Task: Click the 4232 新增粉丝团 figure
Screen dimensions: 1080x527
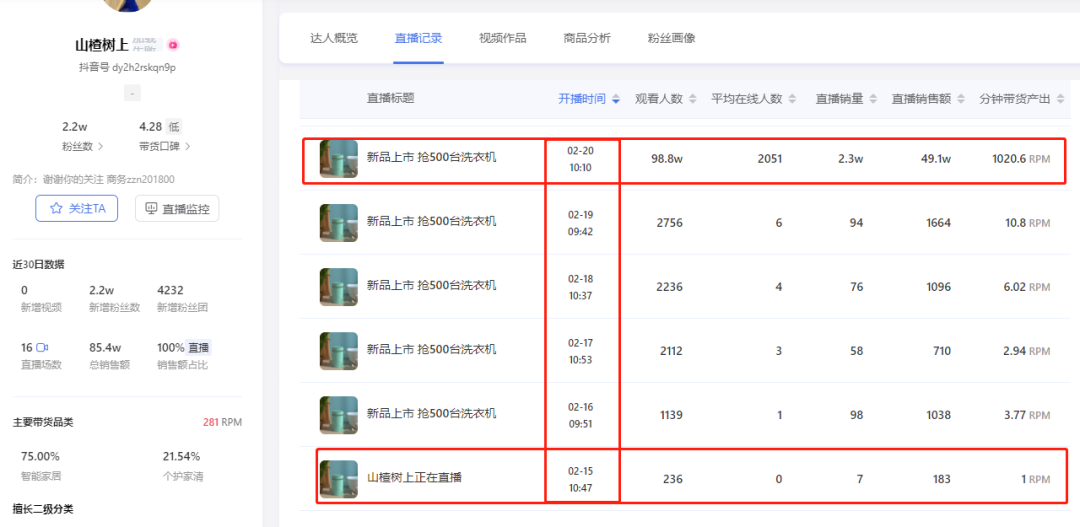Action: point(170,290)
